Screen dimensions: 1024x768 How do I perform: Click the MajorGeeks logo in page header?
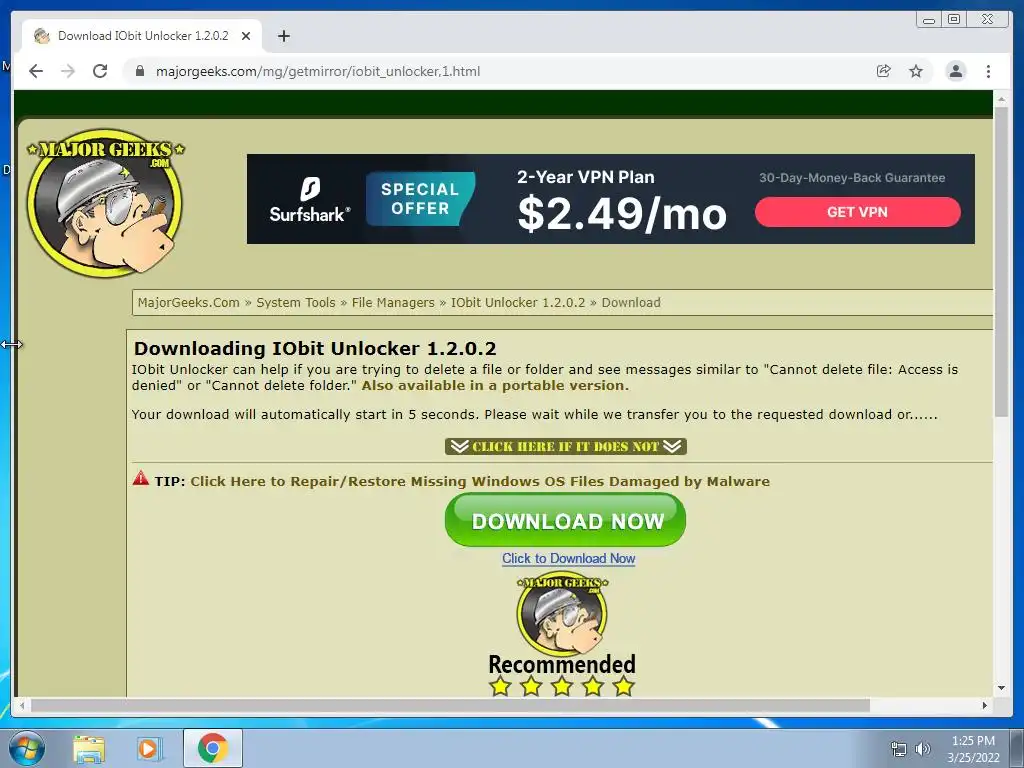105,203
